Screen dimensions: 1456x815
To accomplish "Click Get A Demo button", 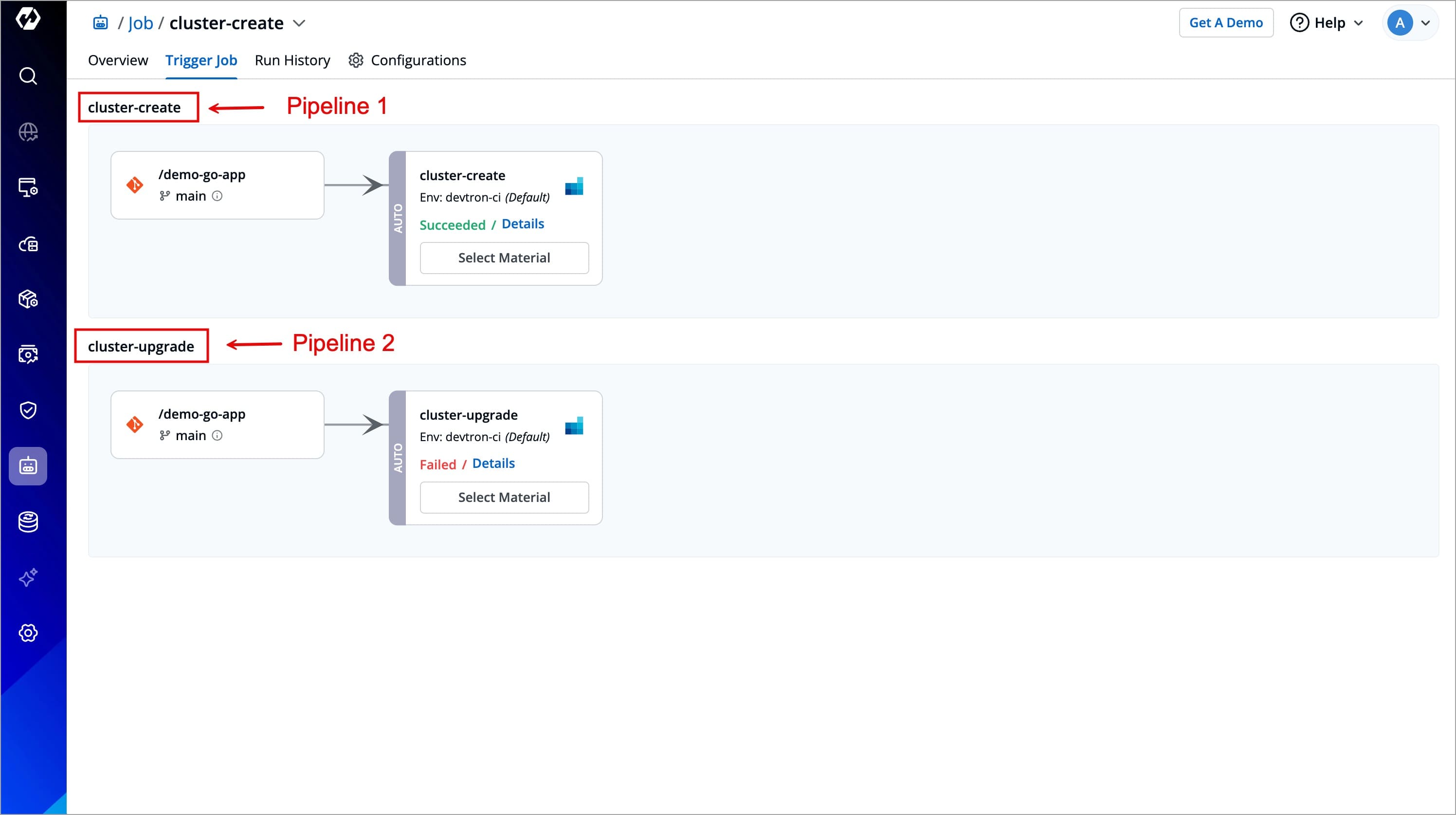I will click(x=1225, y=23).
